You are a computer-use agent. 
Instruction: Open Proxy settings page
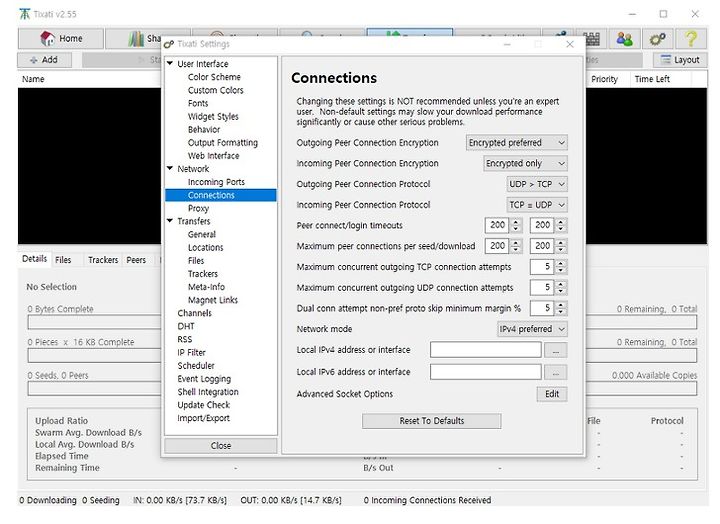(x=198, y=208)
